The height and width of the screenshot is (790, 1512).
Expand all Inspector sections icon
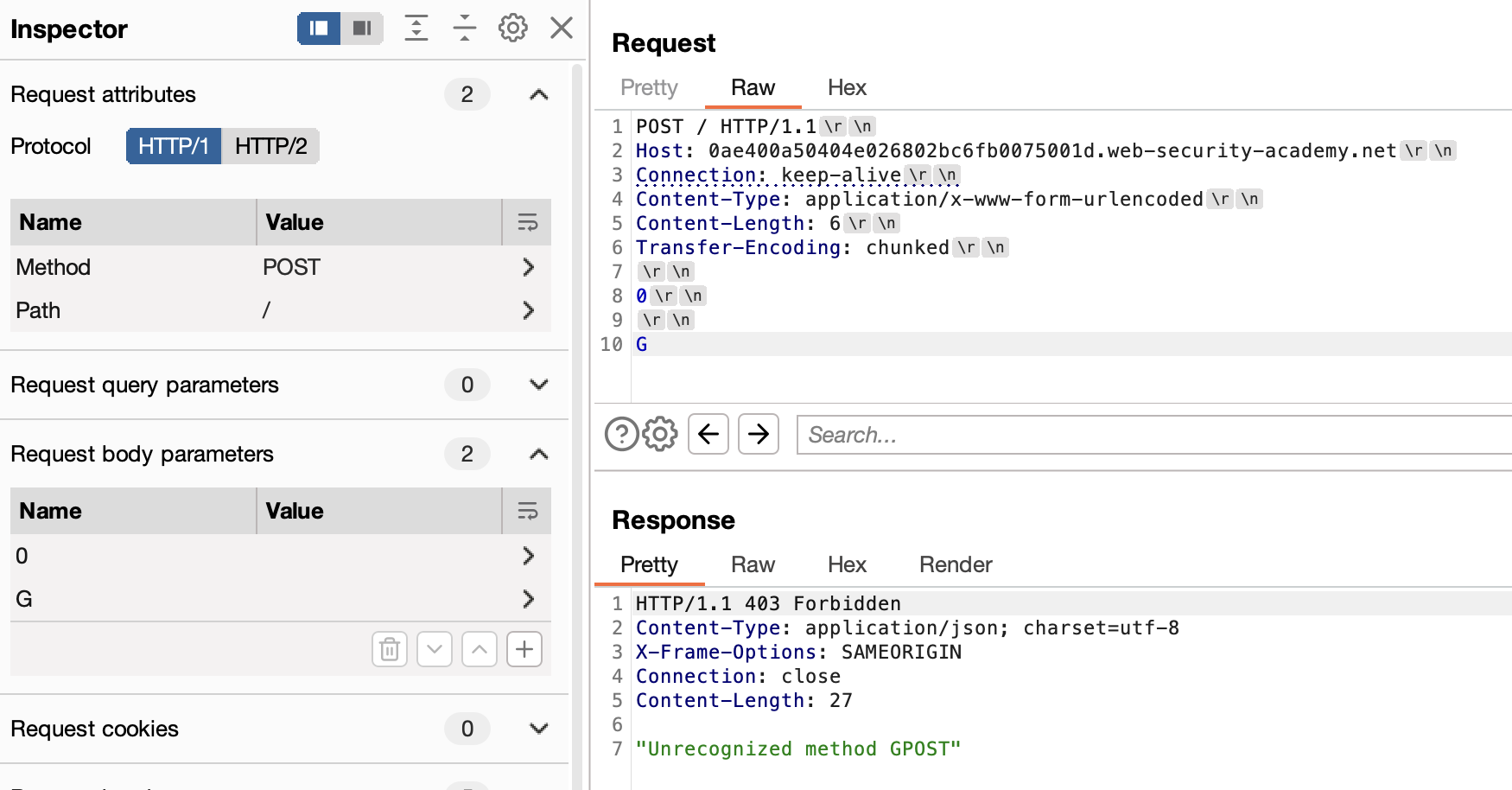(x=416, y=29)
